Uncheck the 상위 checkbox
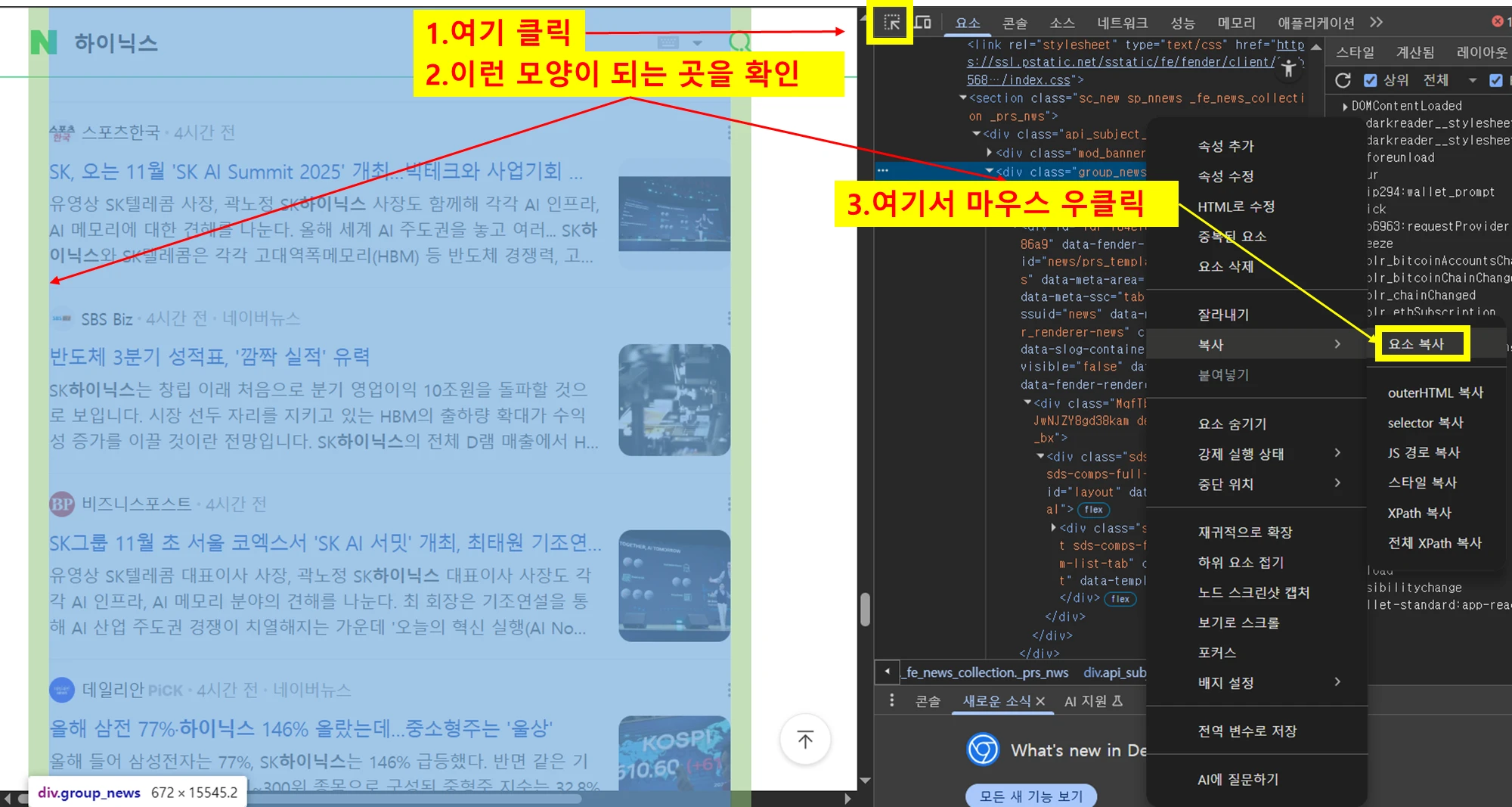The image size is (1512, 807). [x=1370, y=80]
